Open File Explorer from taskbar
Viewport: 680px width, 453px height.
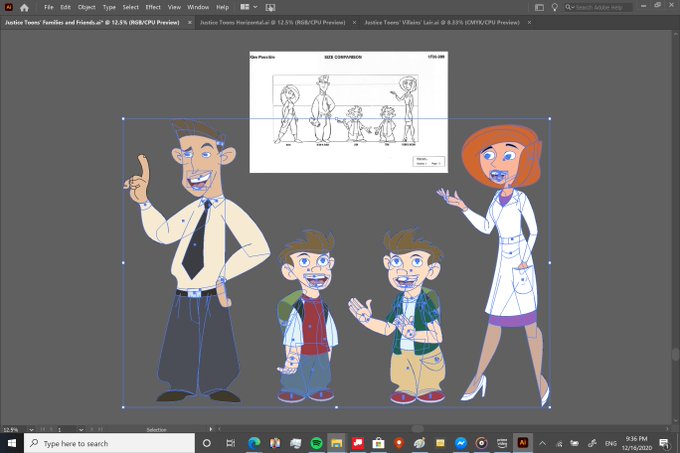(337, 443)
